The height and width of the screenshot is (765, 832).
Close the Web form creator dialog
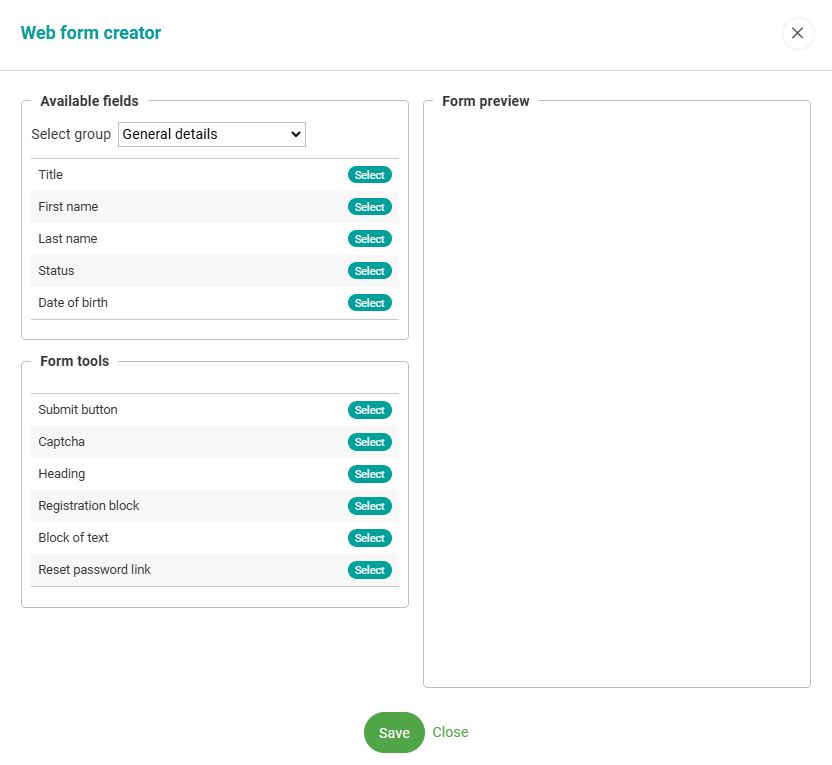coord(797,33)
